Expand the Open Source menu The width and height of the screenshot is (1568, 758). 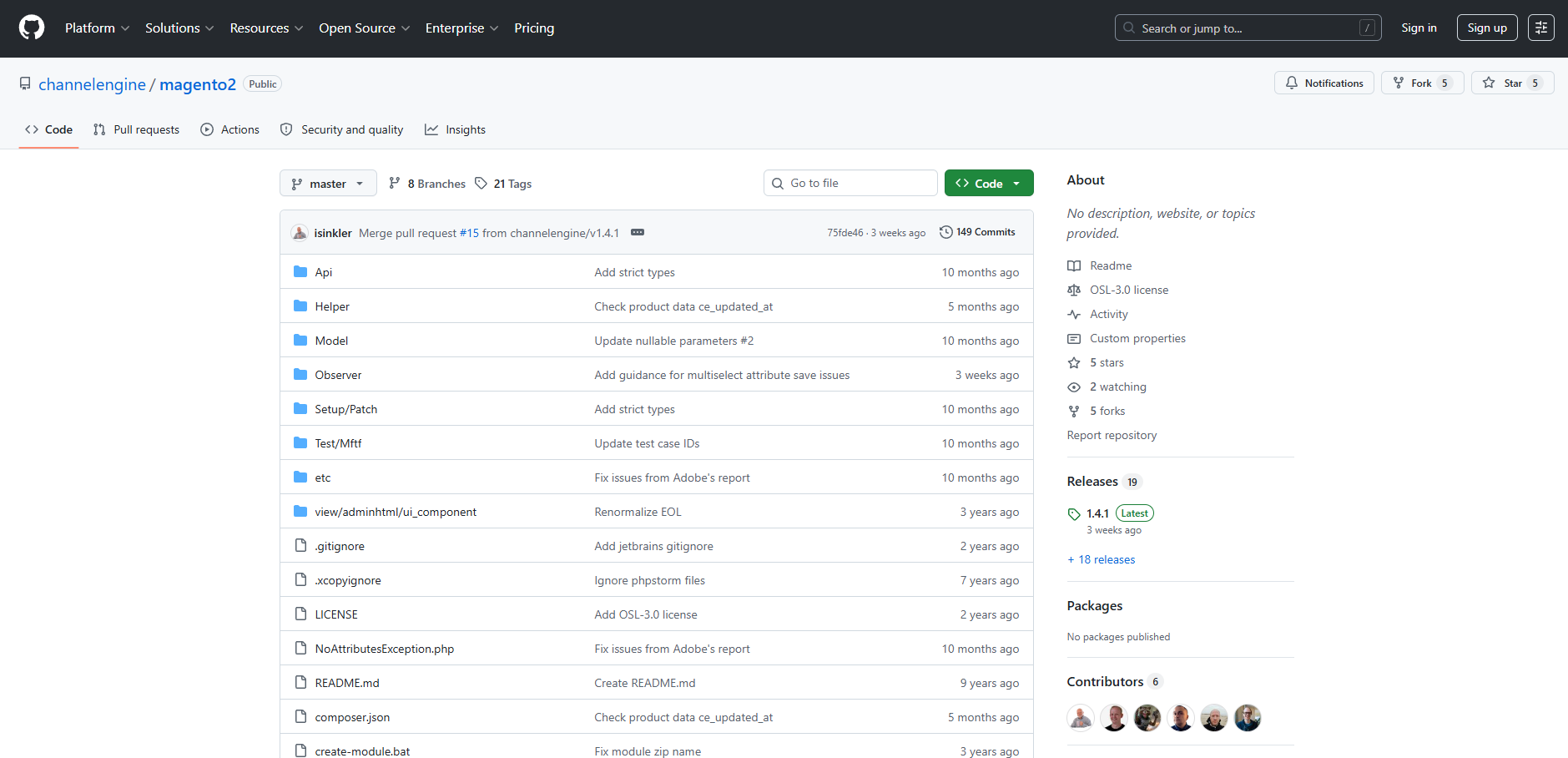[x=364, y=28]
